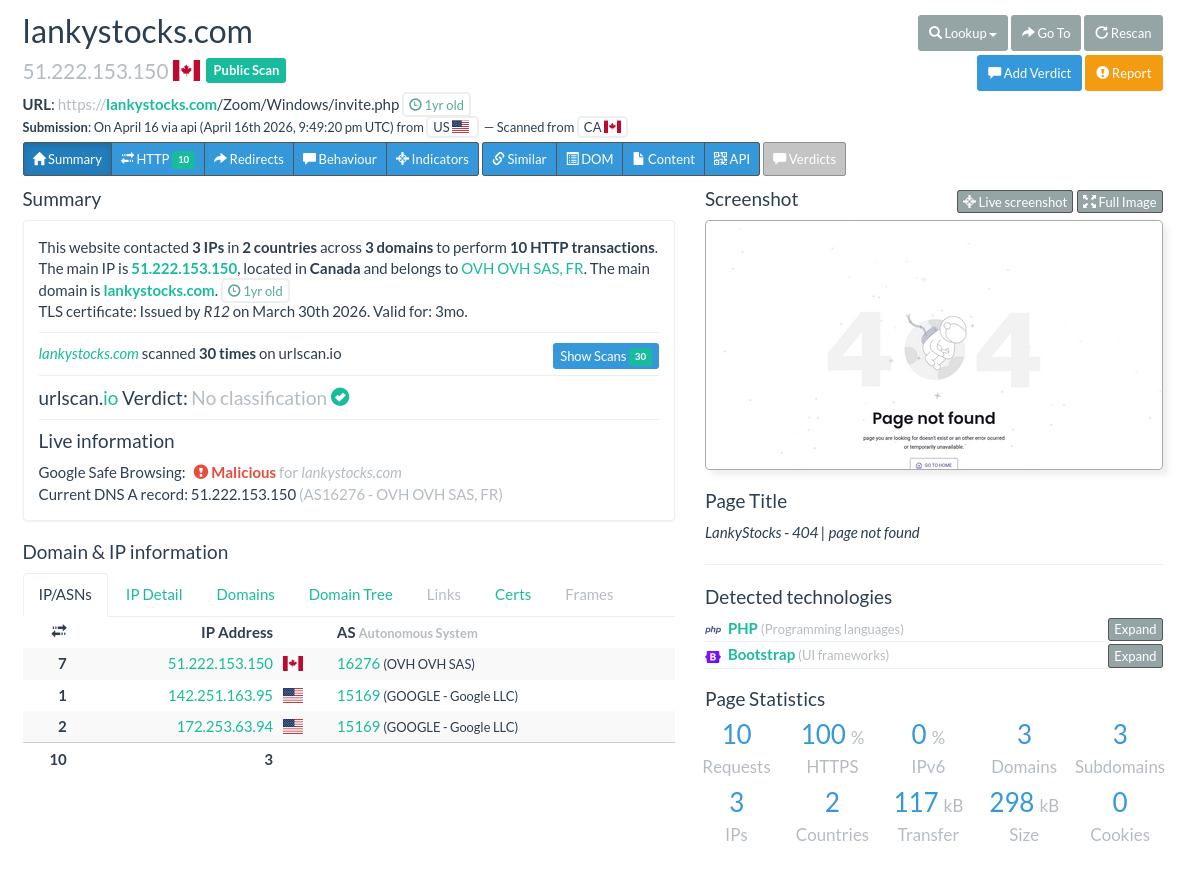This screenshot has height=871, width=1198.
Task: Click the PHP technology logo icon
Action: pyautogui.click(x=713, y=629)
